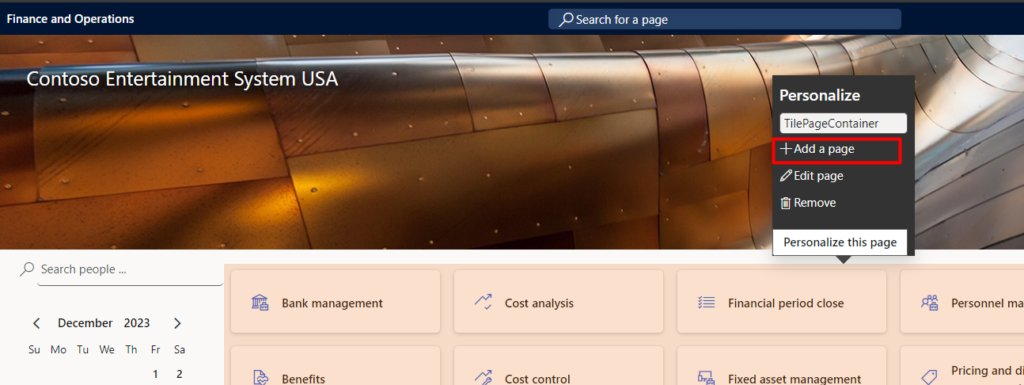Go to next month in calendar
This screenshot has width=1024, height=385.
click(x=177, y=323)
